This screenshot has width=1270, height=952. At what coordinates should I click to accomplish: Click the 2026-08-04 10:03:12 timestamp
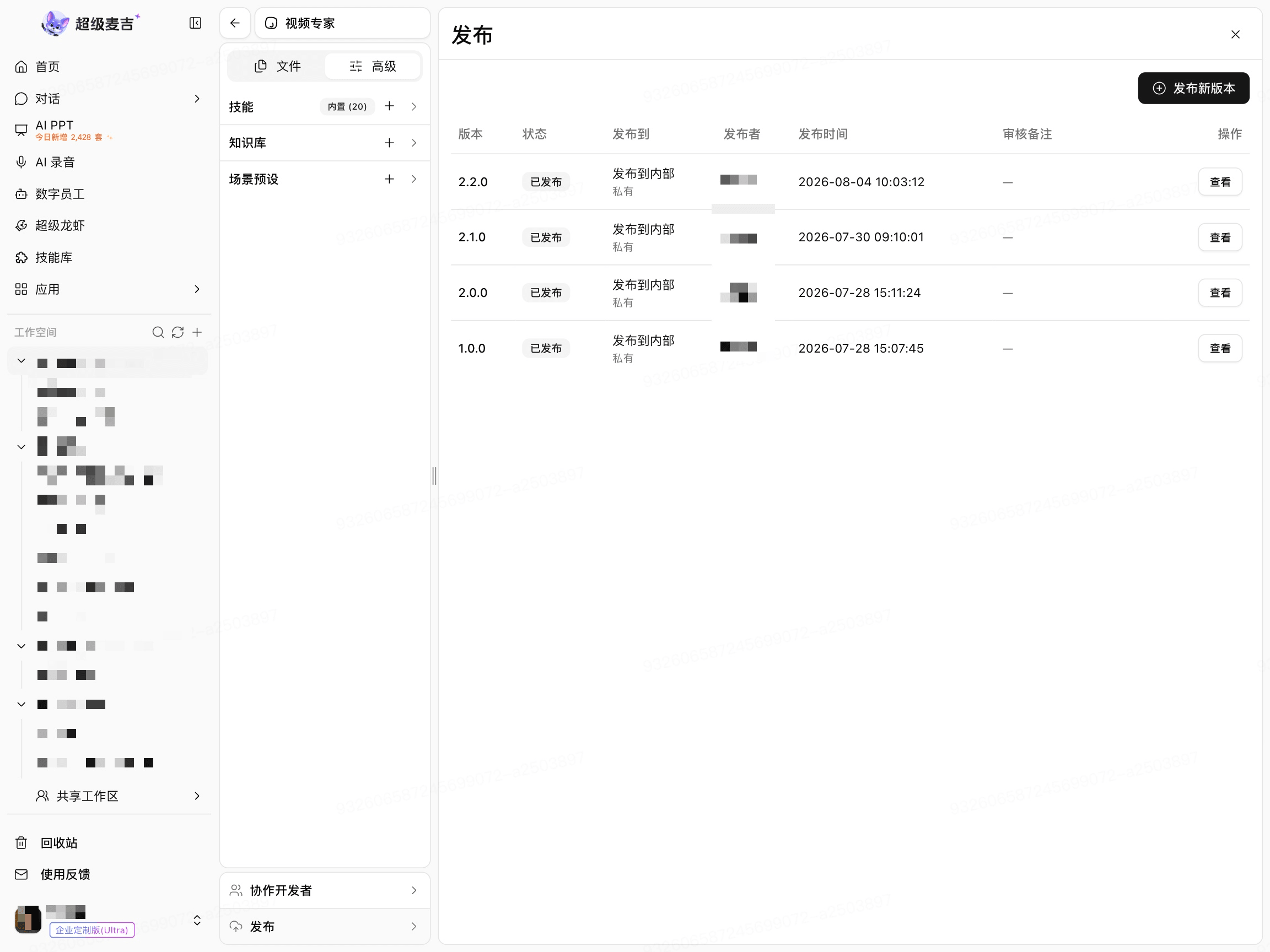tap(861, 182)
